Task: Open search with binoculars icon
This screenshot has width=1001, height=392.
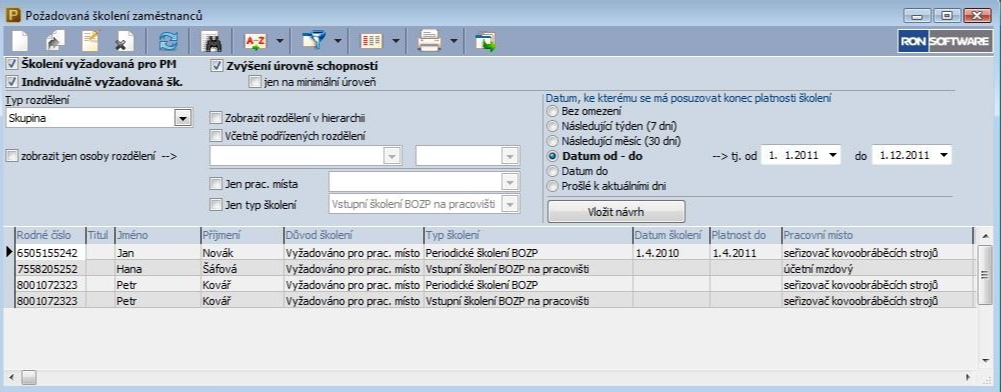Action: 211,41
